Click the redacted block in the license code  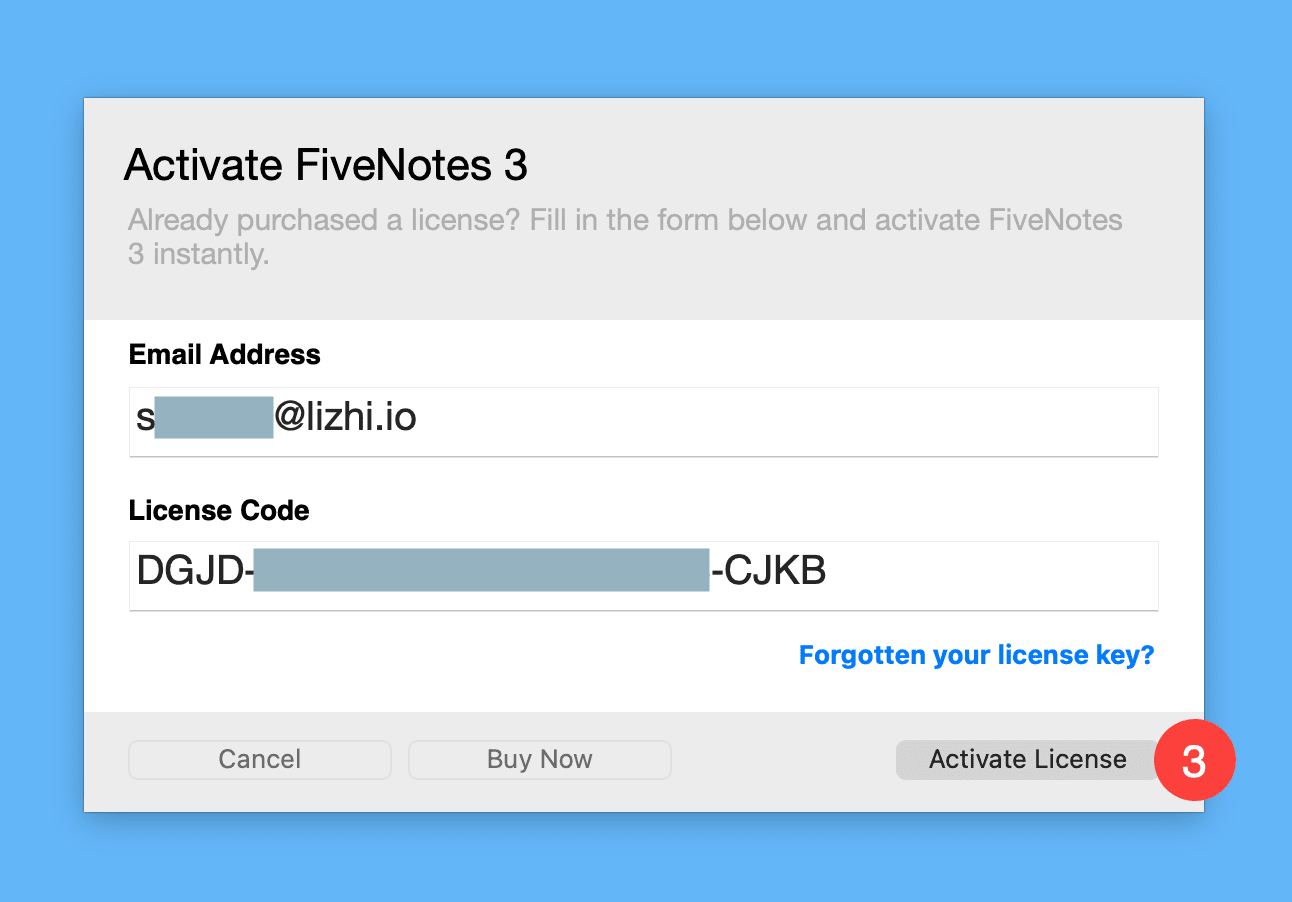(481, 571)
